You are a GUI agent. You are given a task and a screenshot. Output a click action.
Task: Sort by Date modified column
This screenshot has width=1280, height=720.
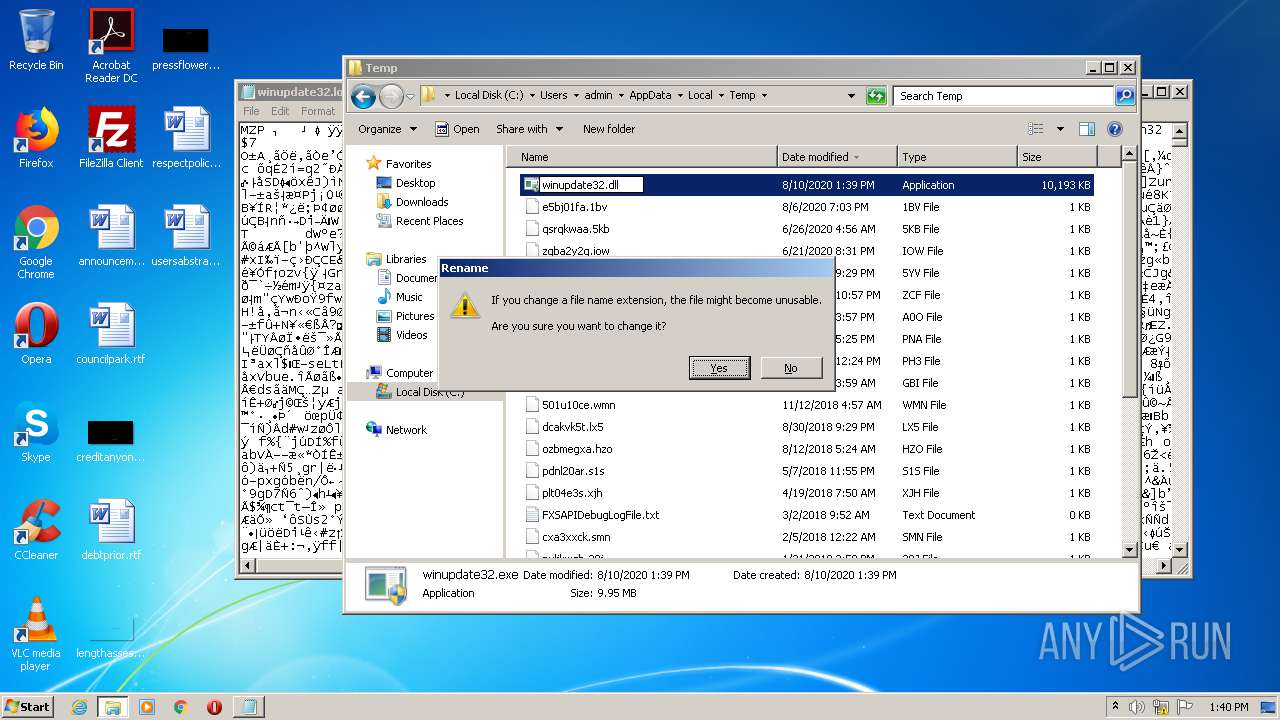point(837,157)
